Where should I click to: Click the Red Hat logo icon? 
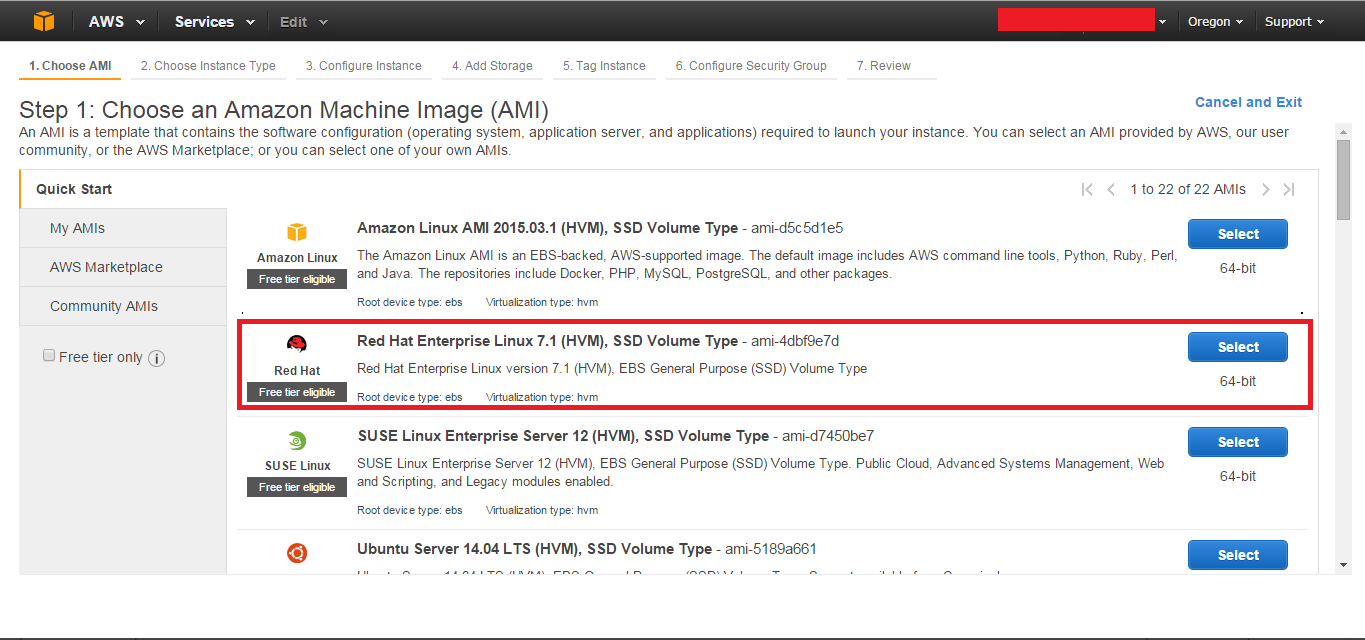[297, 345]
